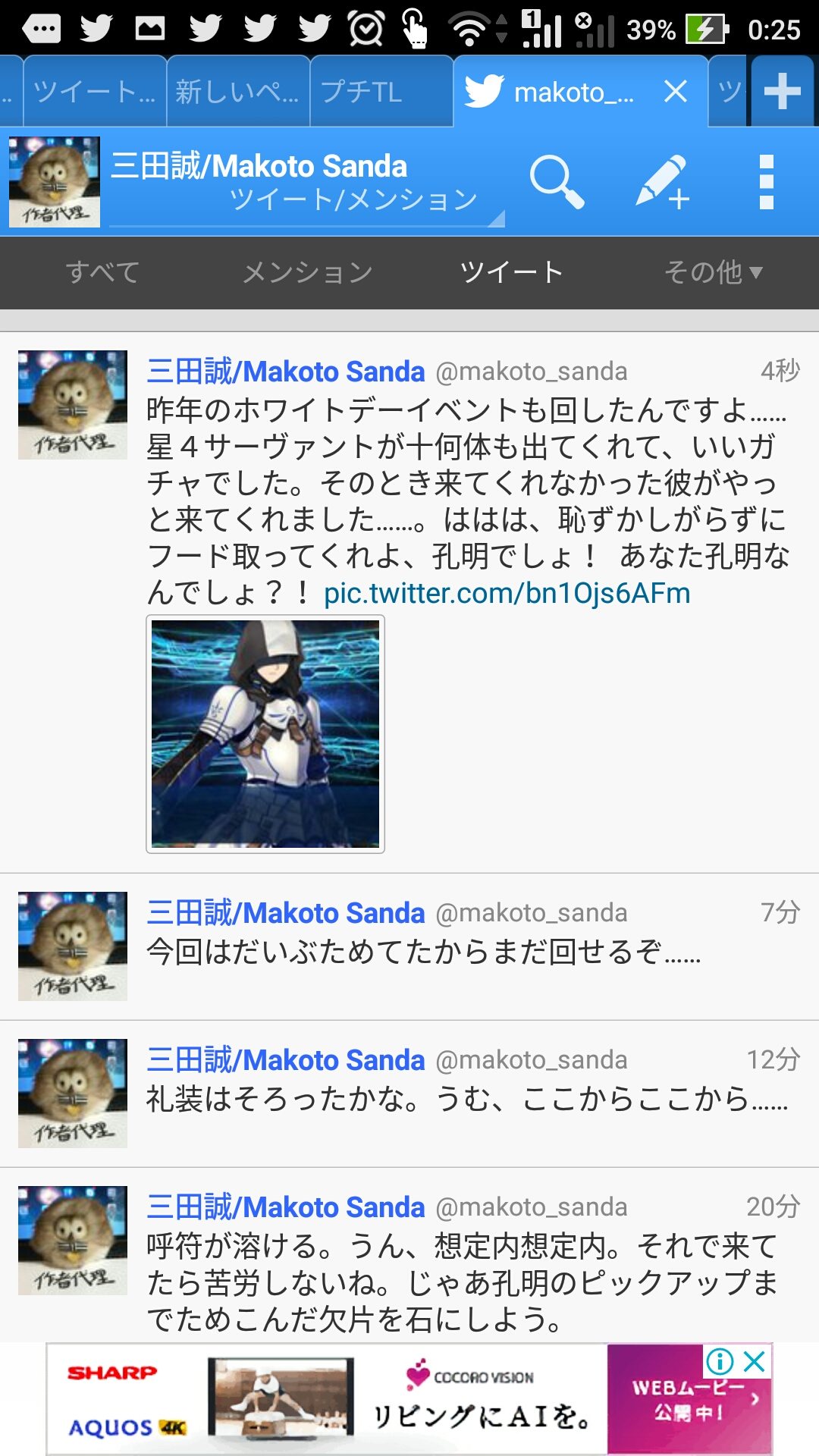This screenshot has height=1456, width=819.
Task: Tap the profile avatar in the header
Action: pyautogui.click(x=55, y=182)
